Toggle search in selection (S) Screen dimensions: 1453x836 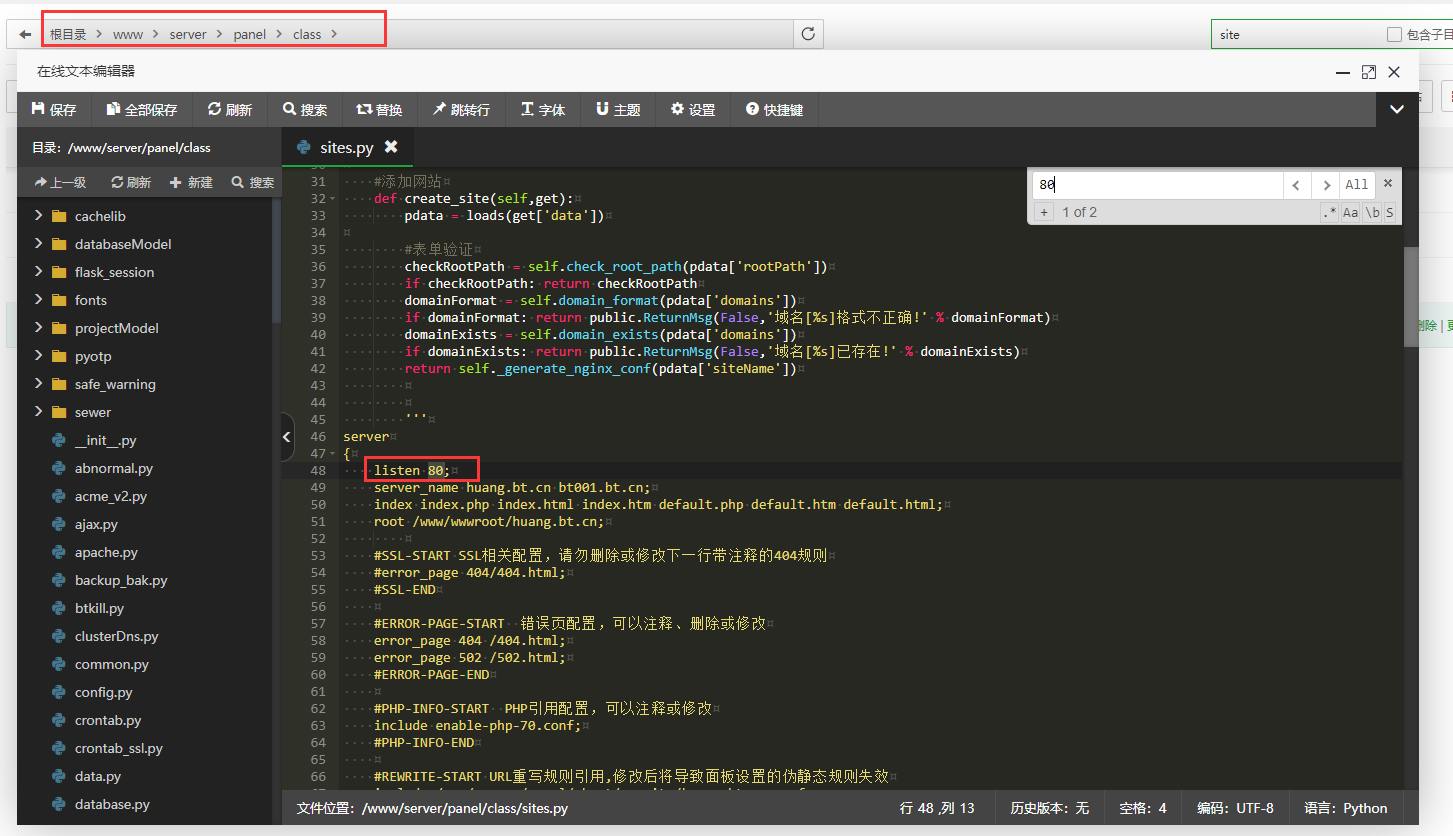point(1389,212)
